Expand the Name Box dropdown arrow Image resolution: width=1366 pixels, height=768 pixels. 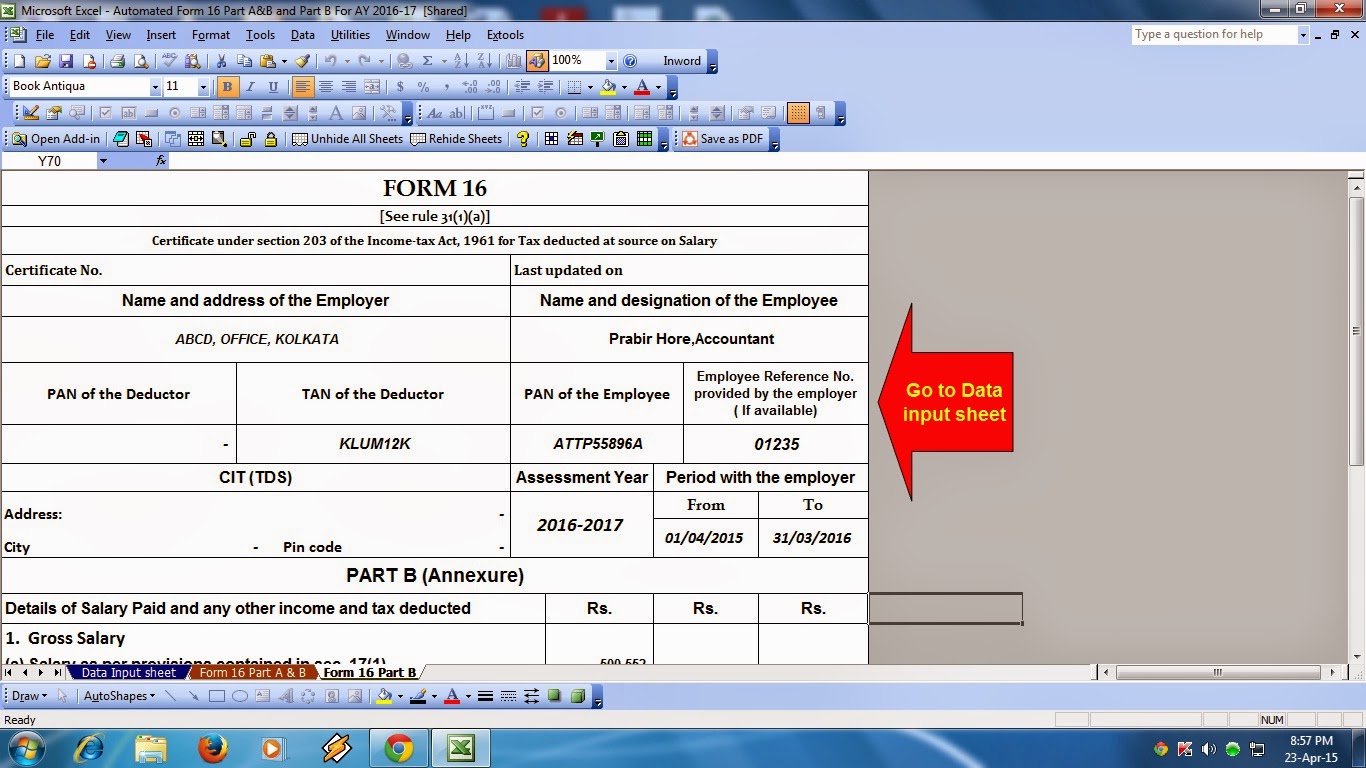[103, 161]
